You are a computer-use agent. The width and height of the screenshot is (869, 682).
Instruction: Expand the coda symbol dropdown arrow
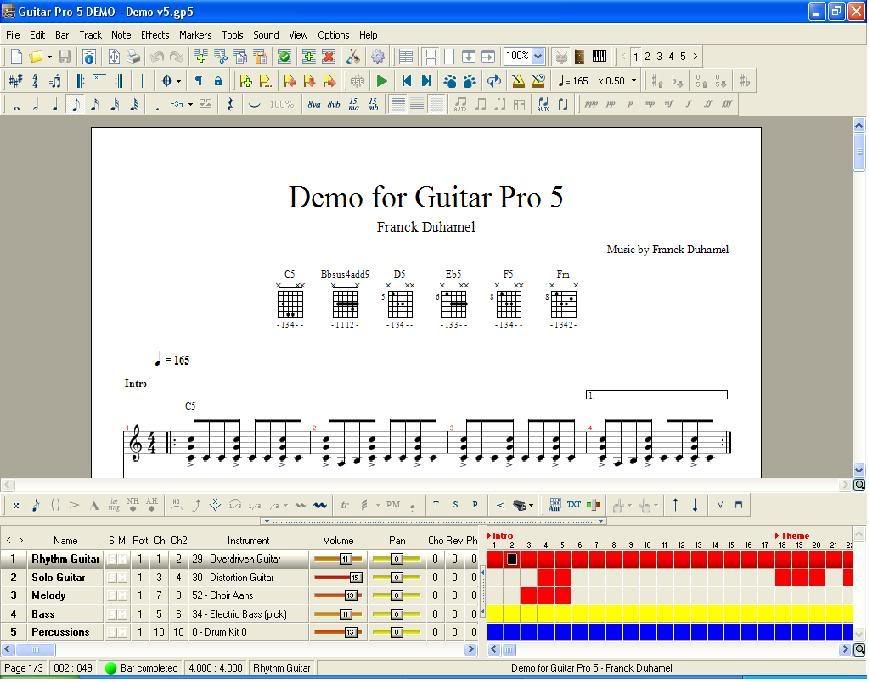coord(178,81)
